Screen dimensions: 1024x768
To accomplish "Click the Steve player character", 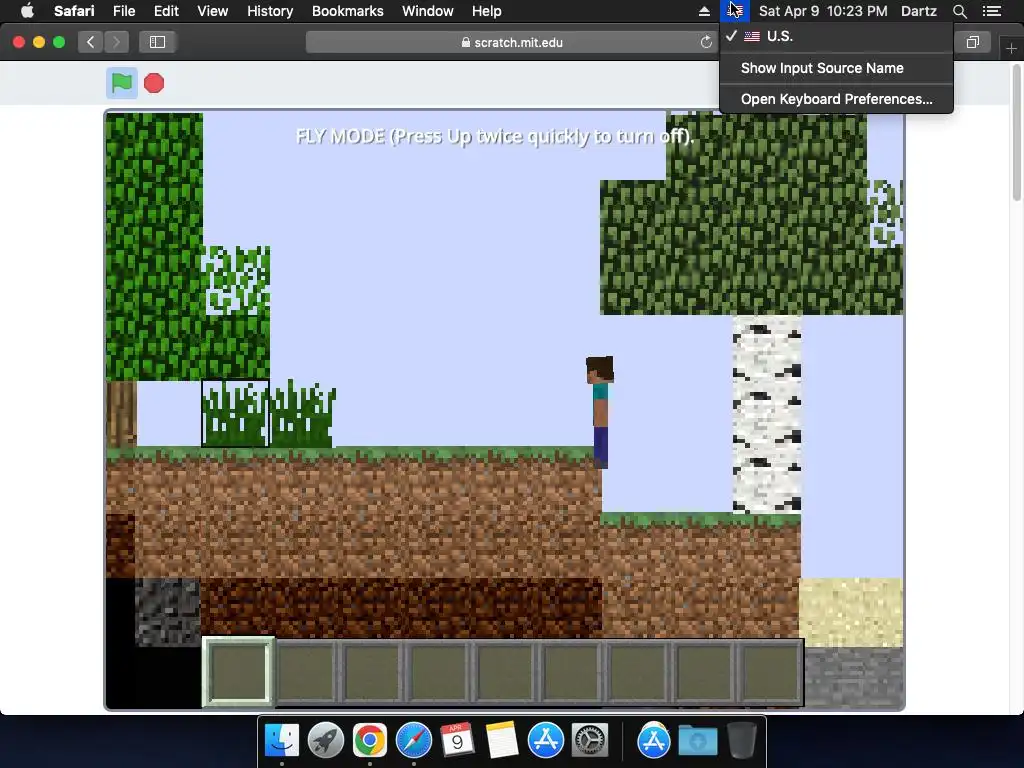I will pyautogui.click(x=600, y=412).
